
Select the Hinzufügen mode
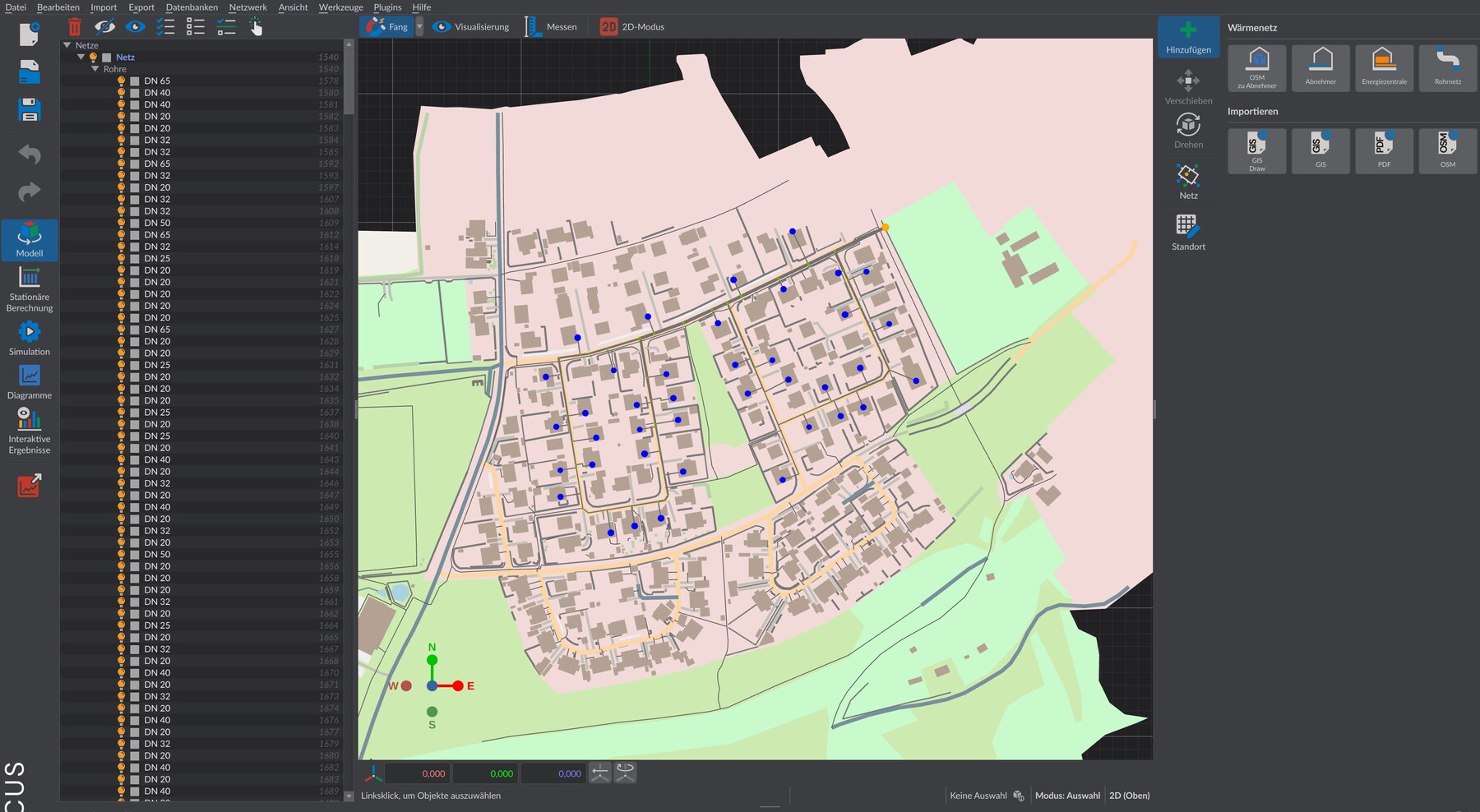(1188, 38)
